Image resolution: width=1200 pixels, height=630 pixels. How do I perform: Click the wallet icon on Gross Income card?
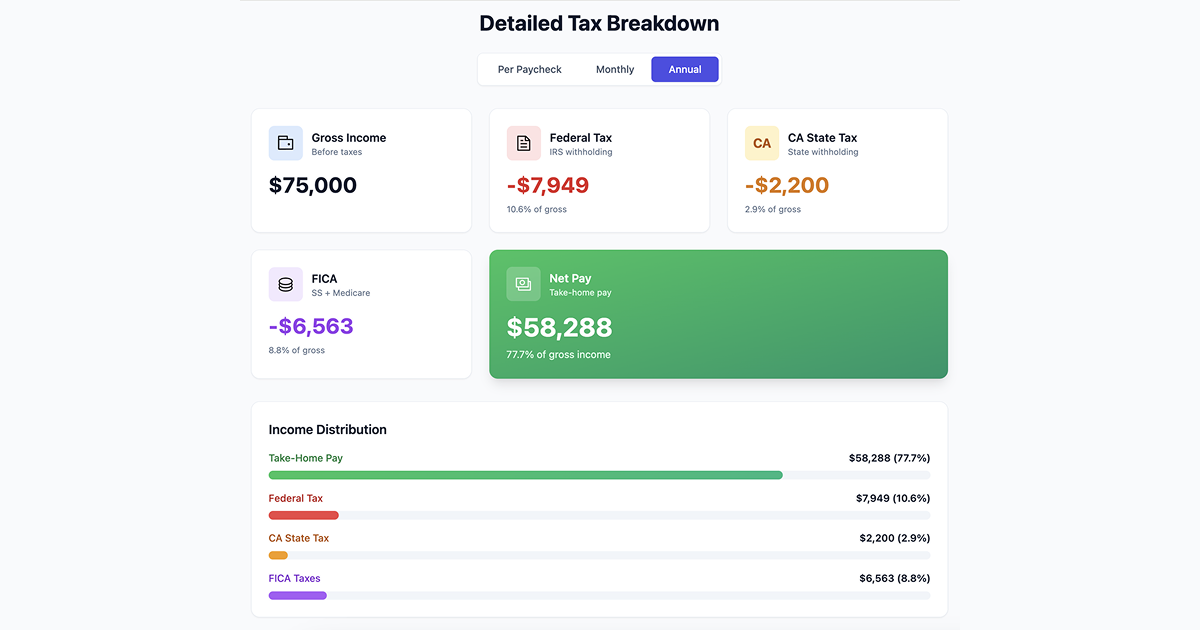tap(285, 143)
